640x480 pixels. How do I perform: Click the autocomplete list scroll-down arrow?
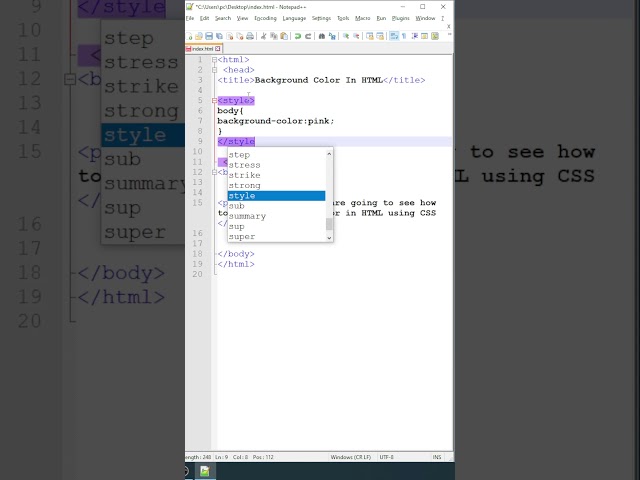point(329,238)
